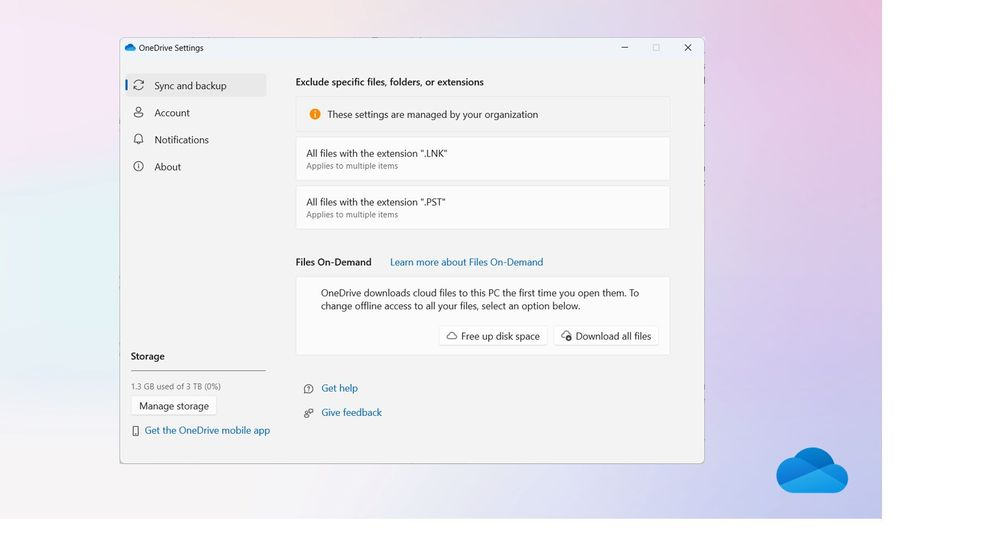Open Get the OneDrive mobile app link
998x560 pixels.
[x=207, y=430]
